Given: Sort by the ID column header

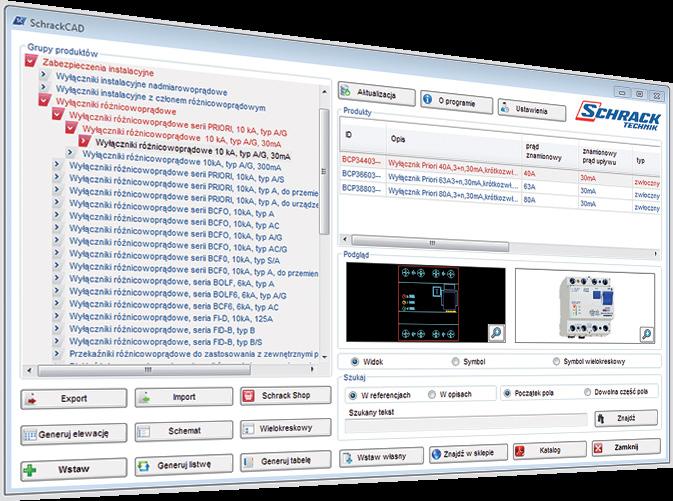Looking at the screenshot, I should tap(363, 136).
